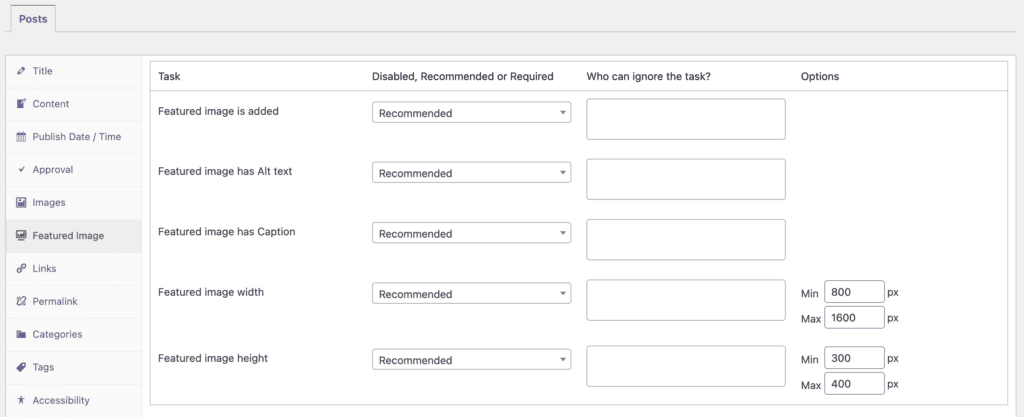Open the Permalink section

click(x=73, y=301)
